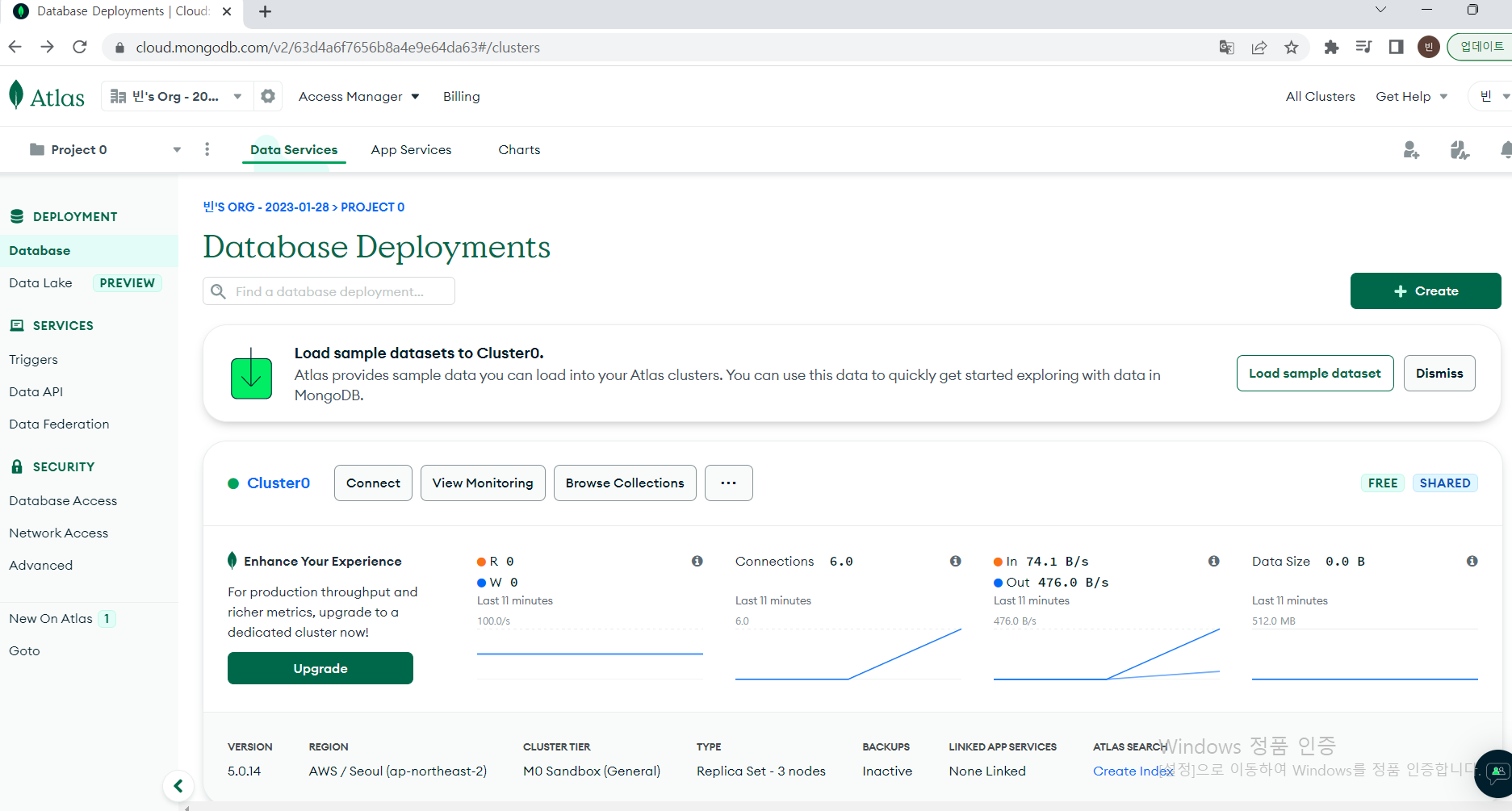Open browser media control icon

(x=1364, y=47)
